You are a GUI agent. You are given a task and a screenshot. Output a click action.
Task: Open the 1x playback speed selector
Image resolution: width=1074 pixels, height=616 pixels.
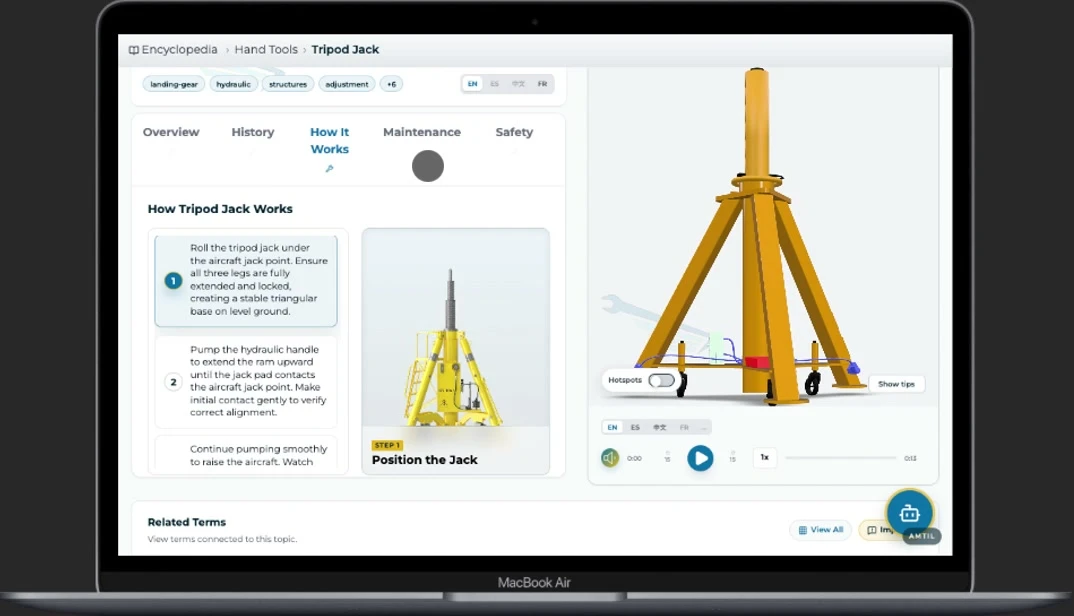click(x=765, y=457)
